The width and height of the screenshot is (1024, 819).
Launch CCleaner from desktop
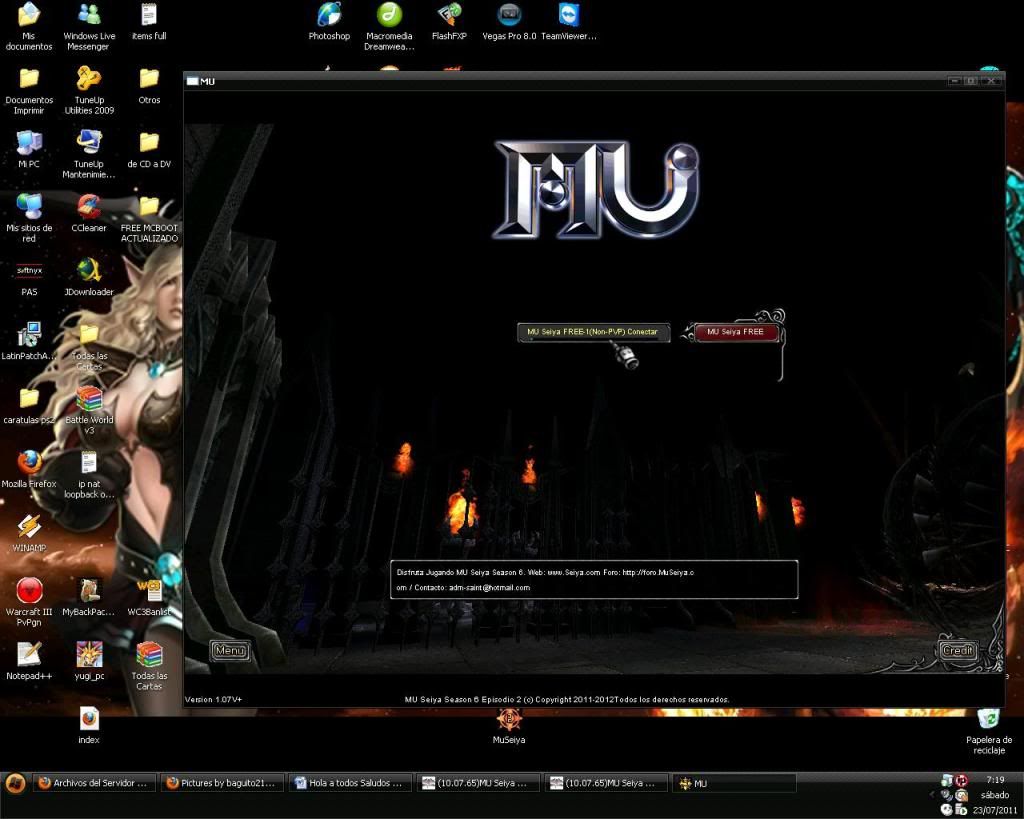tap(89, 214)
